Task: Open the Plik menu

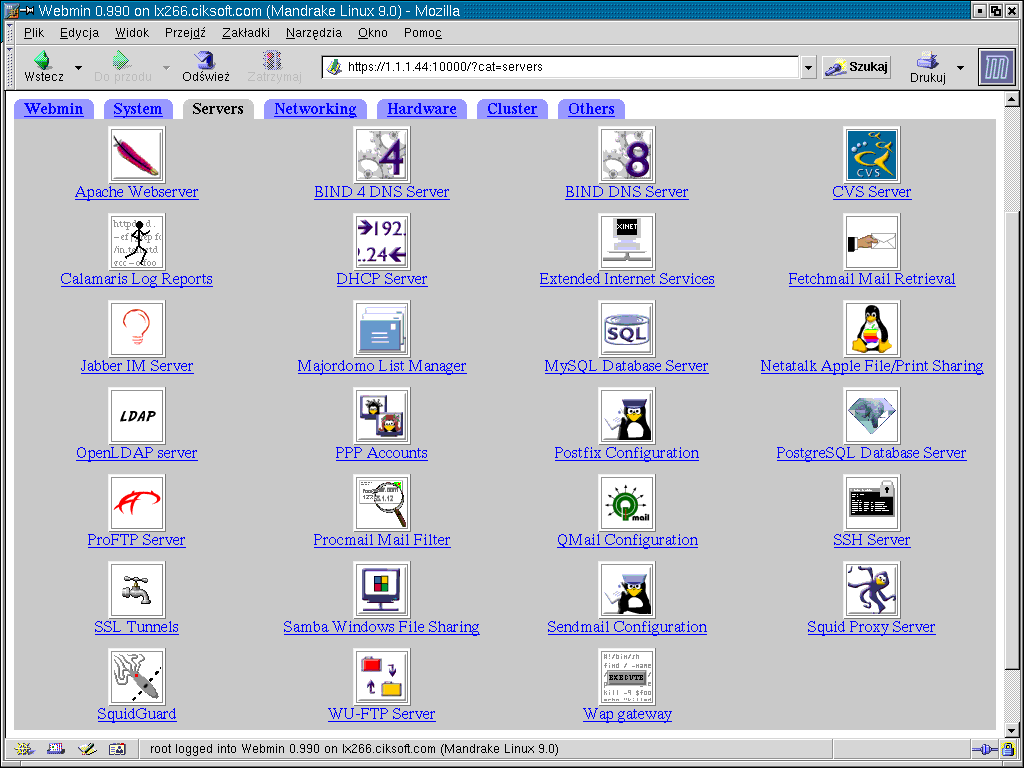Action: coord(34,33)
